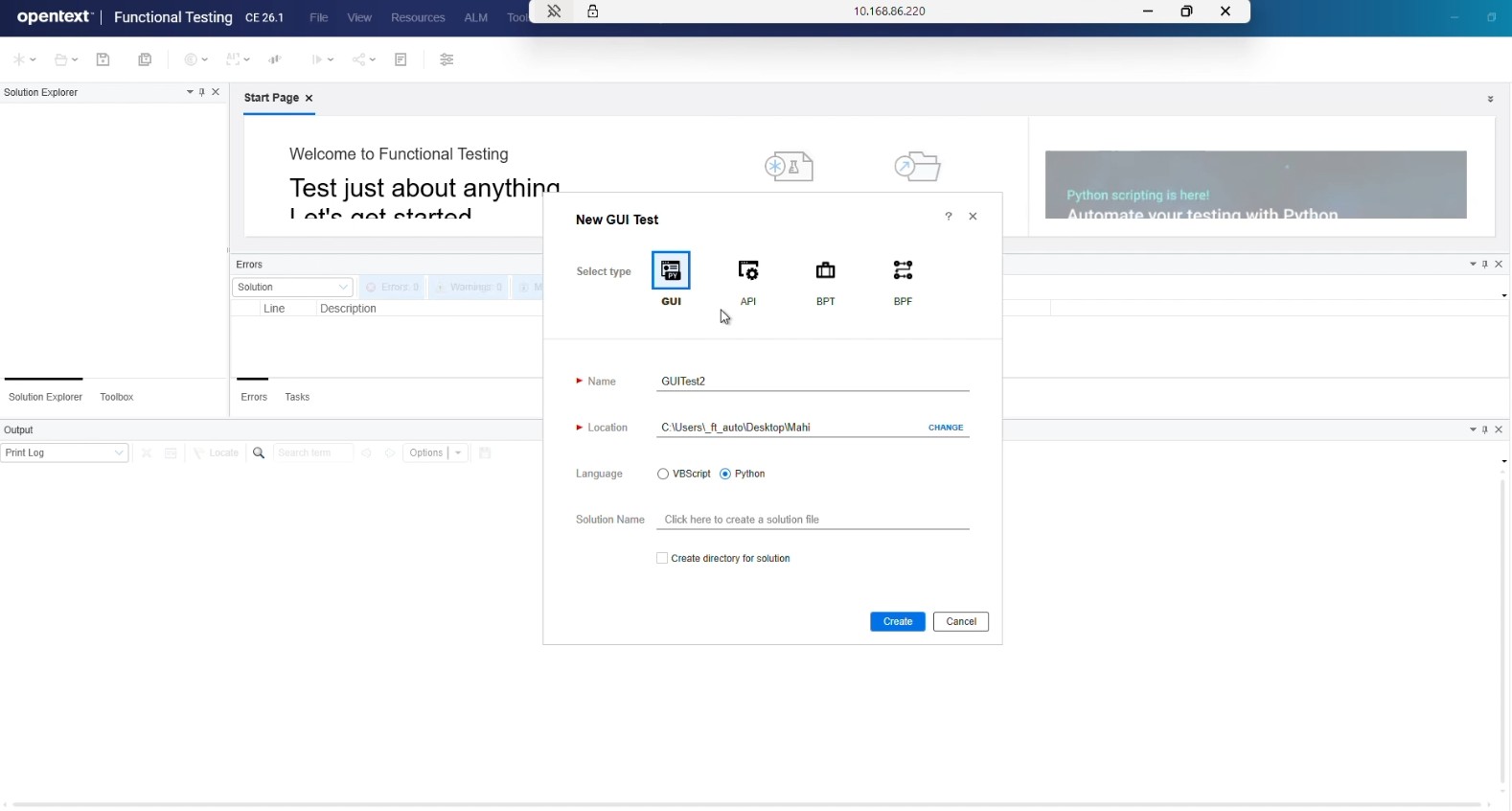Select the API test type icon
The image size is (1512, 811).
coord(748,271)
